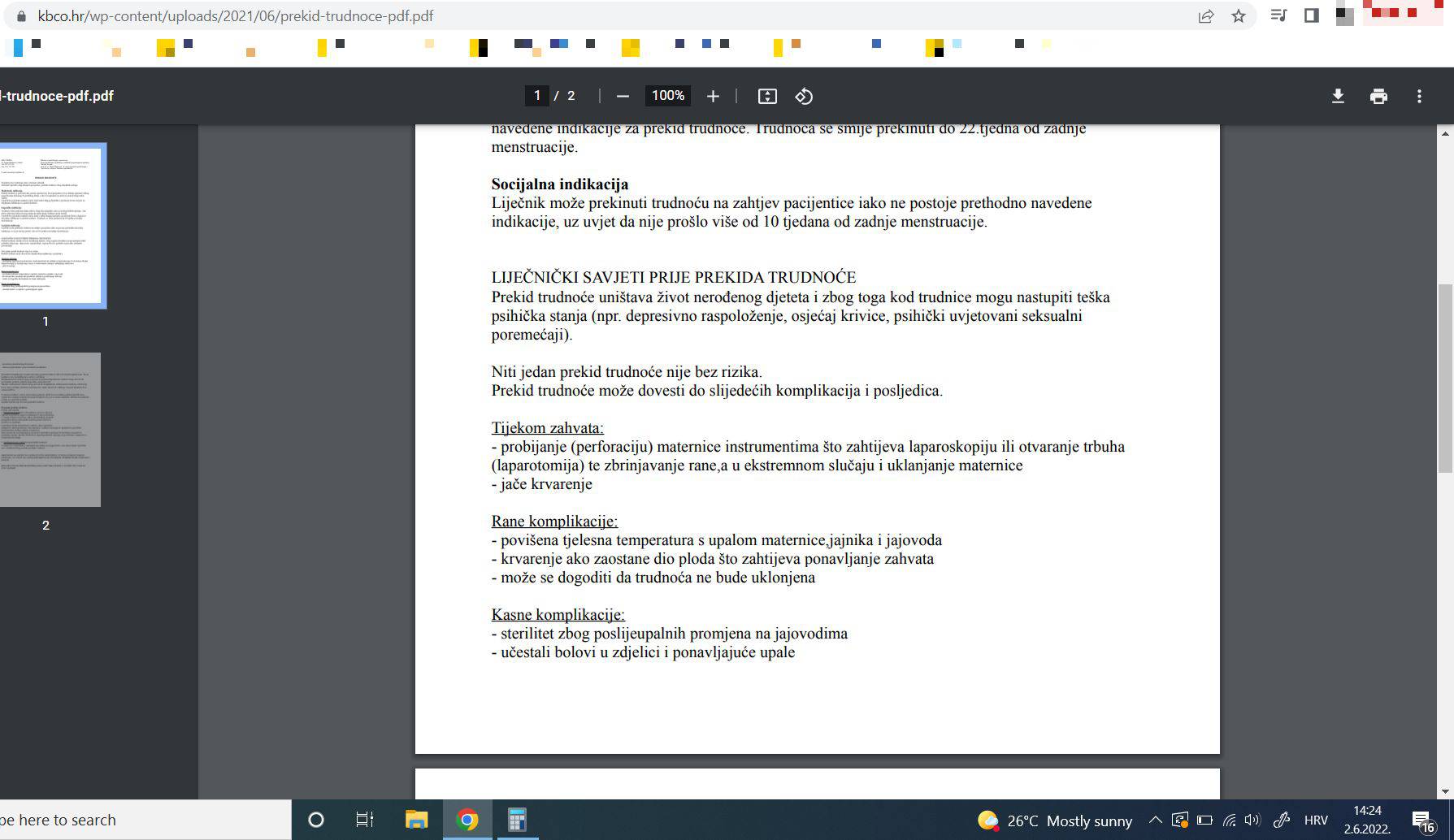Open battery status tray icon

click(x=1204, y=821)
